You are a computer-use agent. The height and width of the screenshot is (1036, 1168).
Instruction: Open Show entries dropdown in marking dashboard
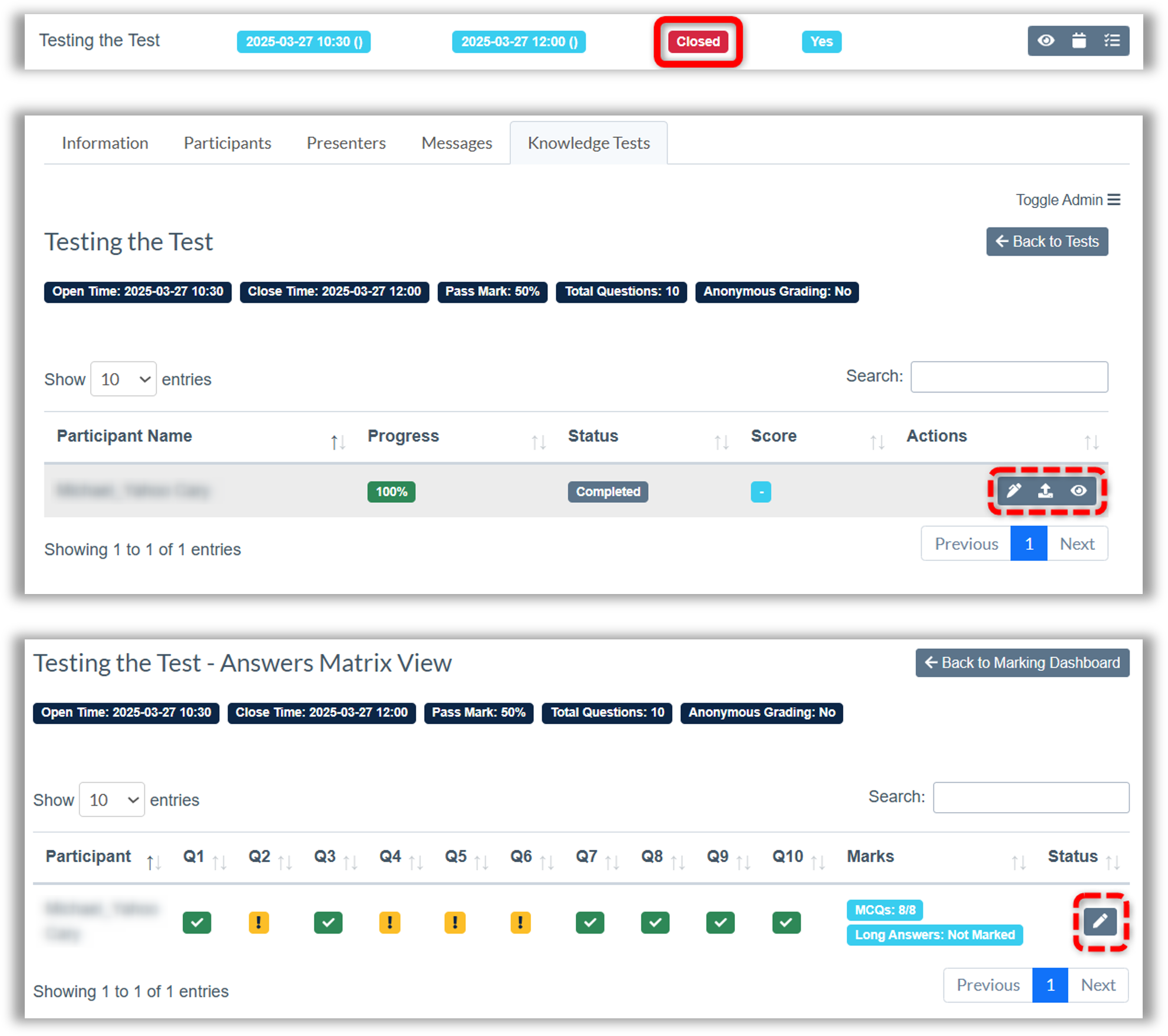coord(123,379)
